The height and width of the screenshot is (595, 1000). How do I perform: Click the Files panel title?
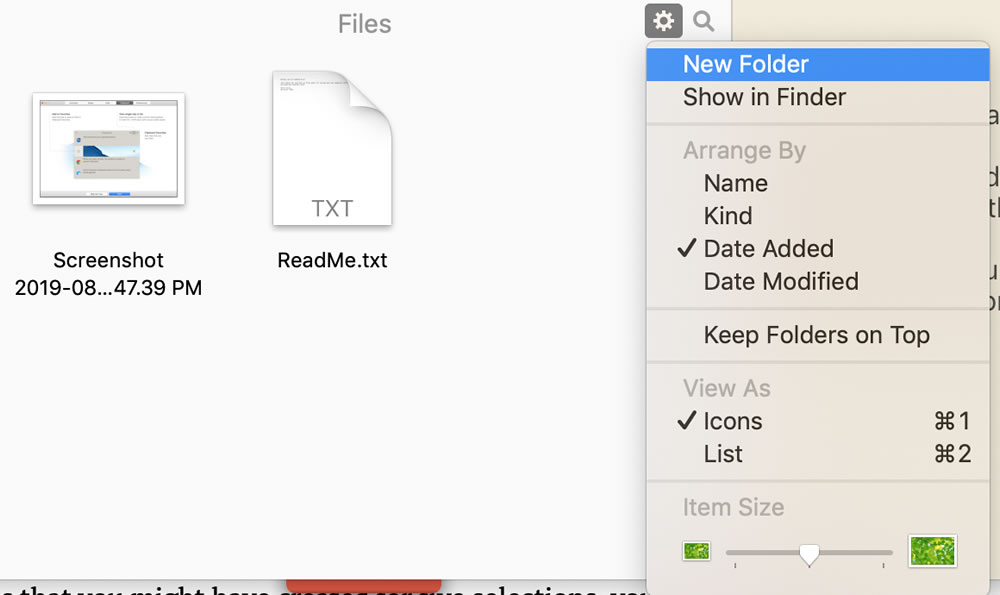tap(364, 24)
